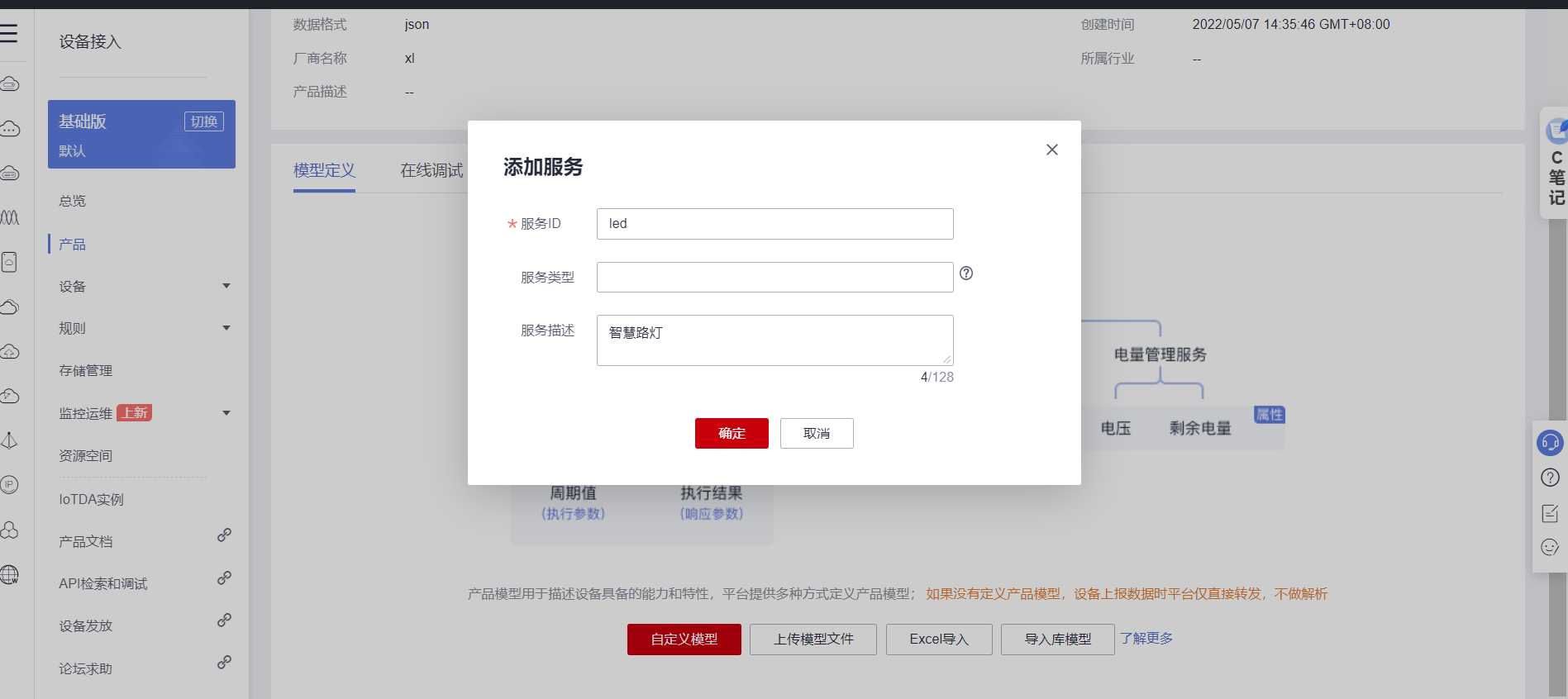Click the 设备接入 sidebar title
This screenshot has height=699, width=1568.
pyautogui.click(x=90, y=41)
